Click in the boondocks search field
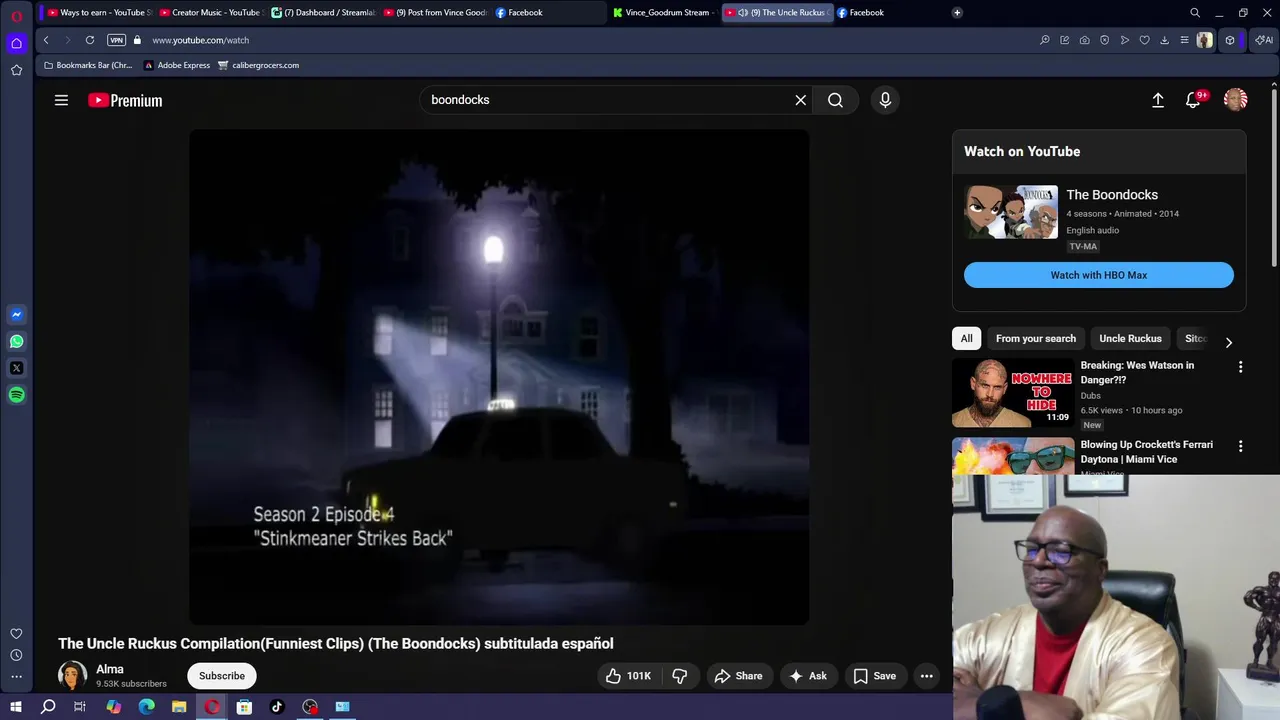Screen dimensions: 1280x720 click(x=605, y=100)
